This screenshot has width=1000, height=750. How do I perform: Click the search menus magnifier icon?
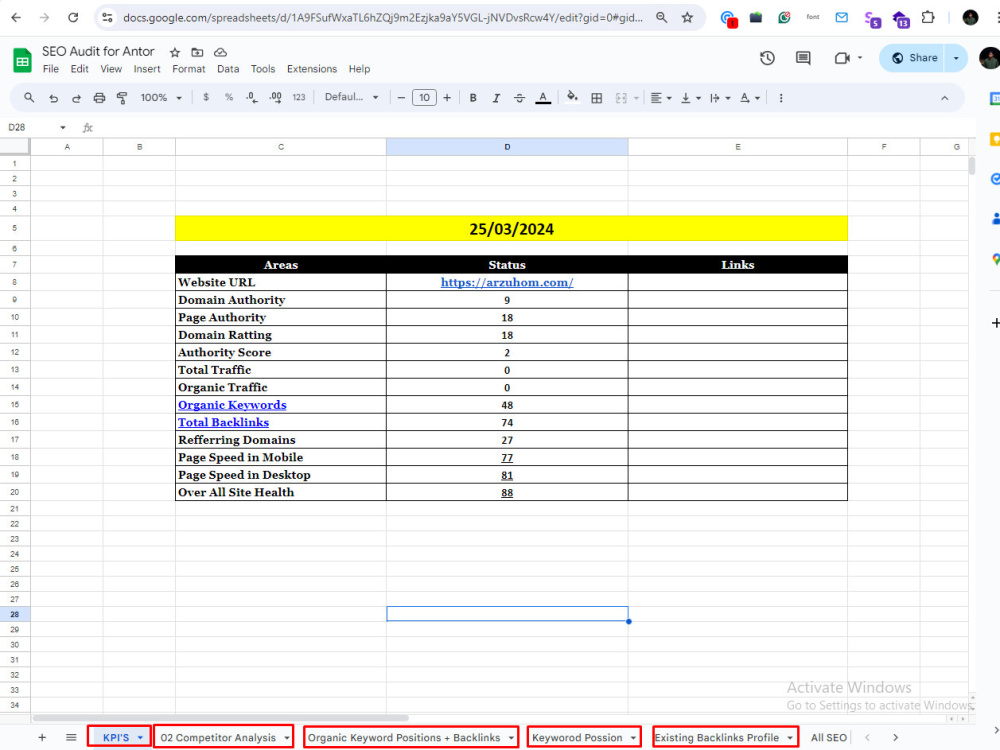29,98
